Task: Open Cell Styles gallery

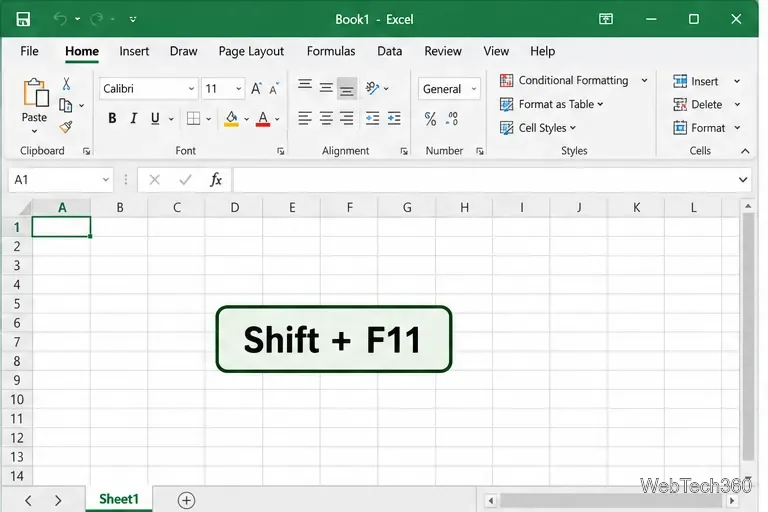Action: [x=538, y=128]
